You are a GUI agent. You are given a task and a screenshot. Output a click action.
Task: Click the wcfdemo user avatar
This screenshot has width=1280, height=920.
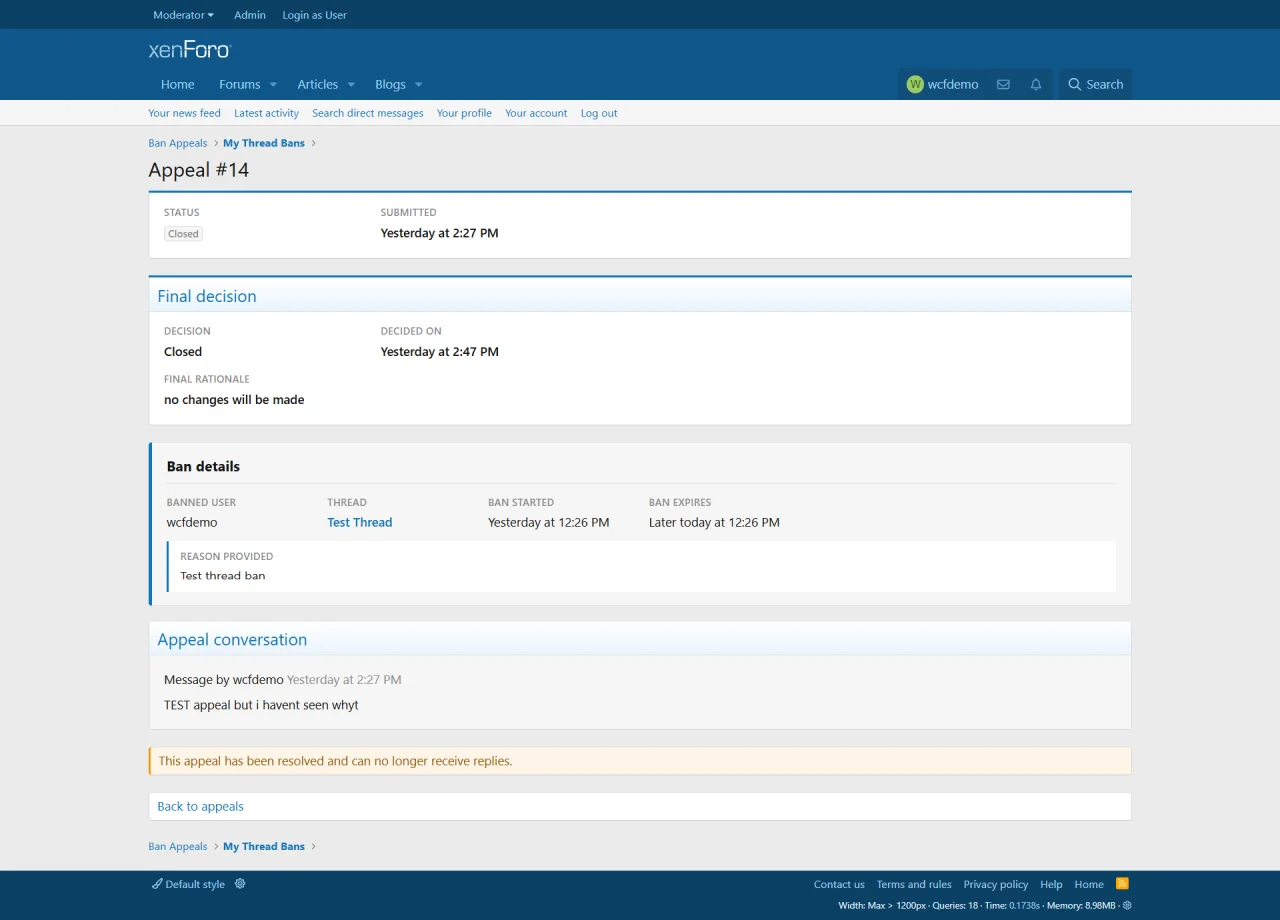pyautogui.click(x=915, y=85)
